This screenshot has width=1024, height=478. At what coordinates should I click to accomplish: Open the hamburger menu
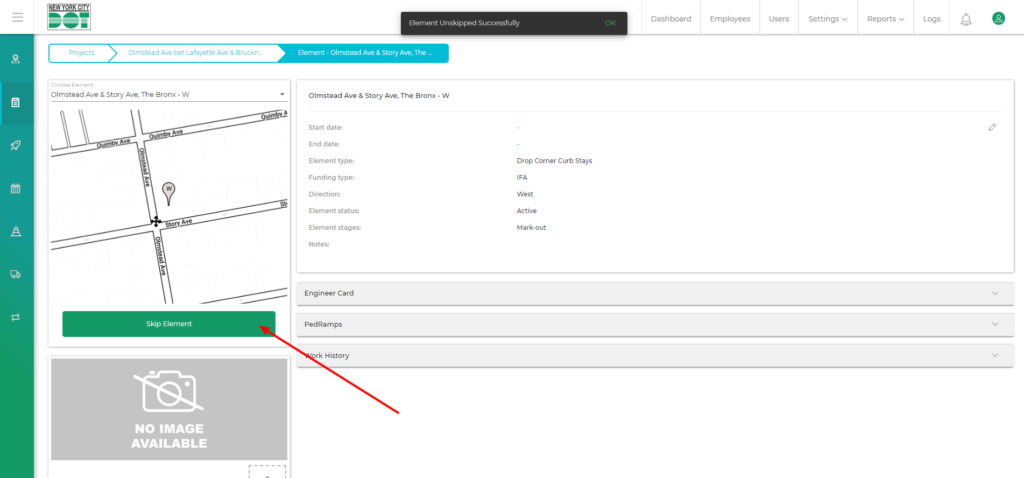(17, 18)
